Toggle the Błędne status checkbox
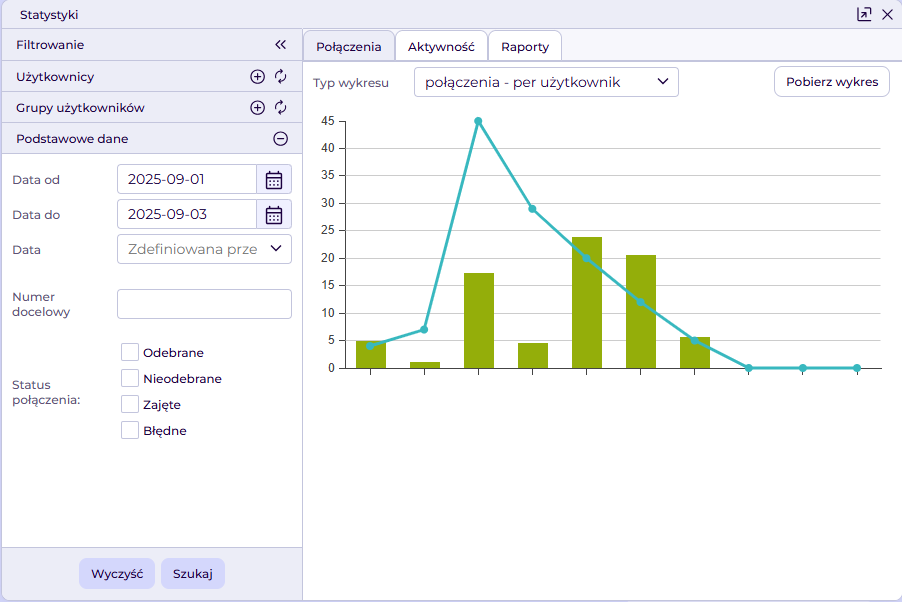902x602 pixels. [x=130, y=430]
